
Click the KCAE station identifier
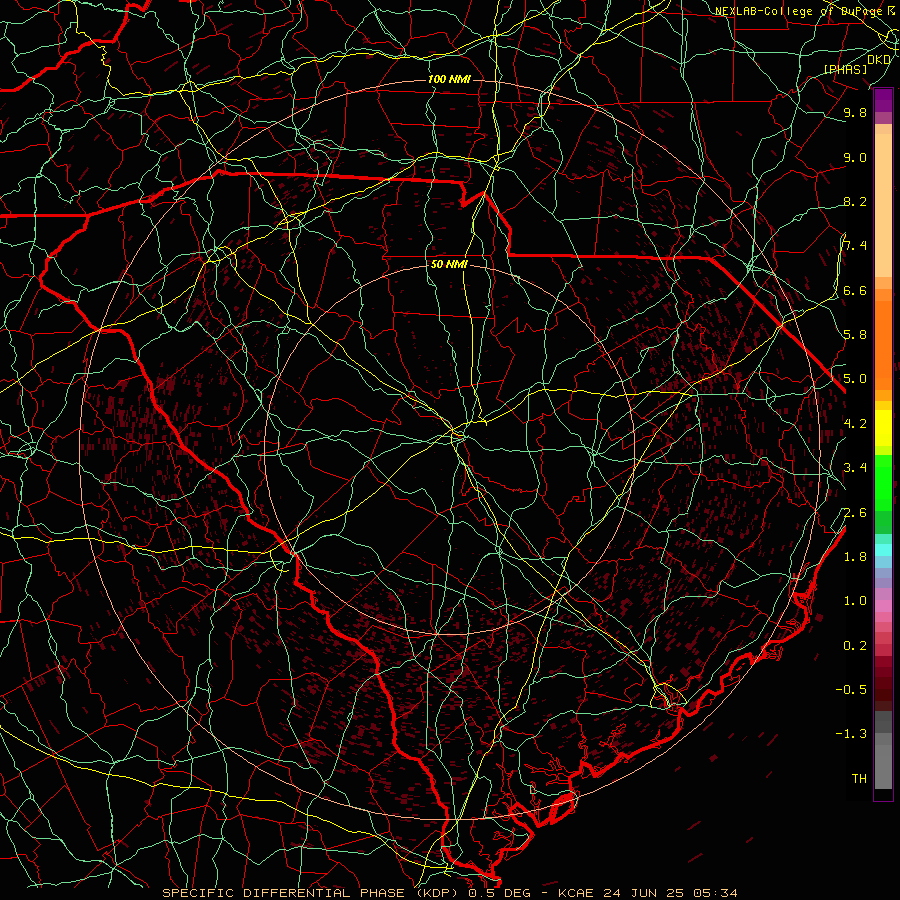(576, 893)
